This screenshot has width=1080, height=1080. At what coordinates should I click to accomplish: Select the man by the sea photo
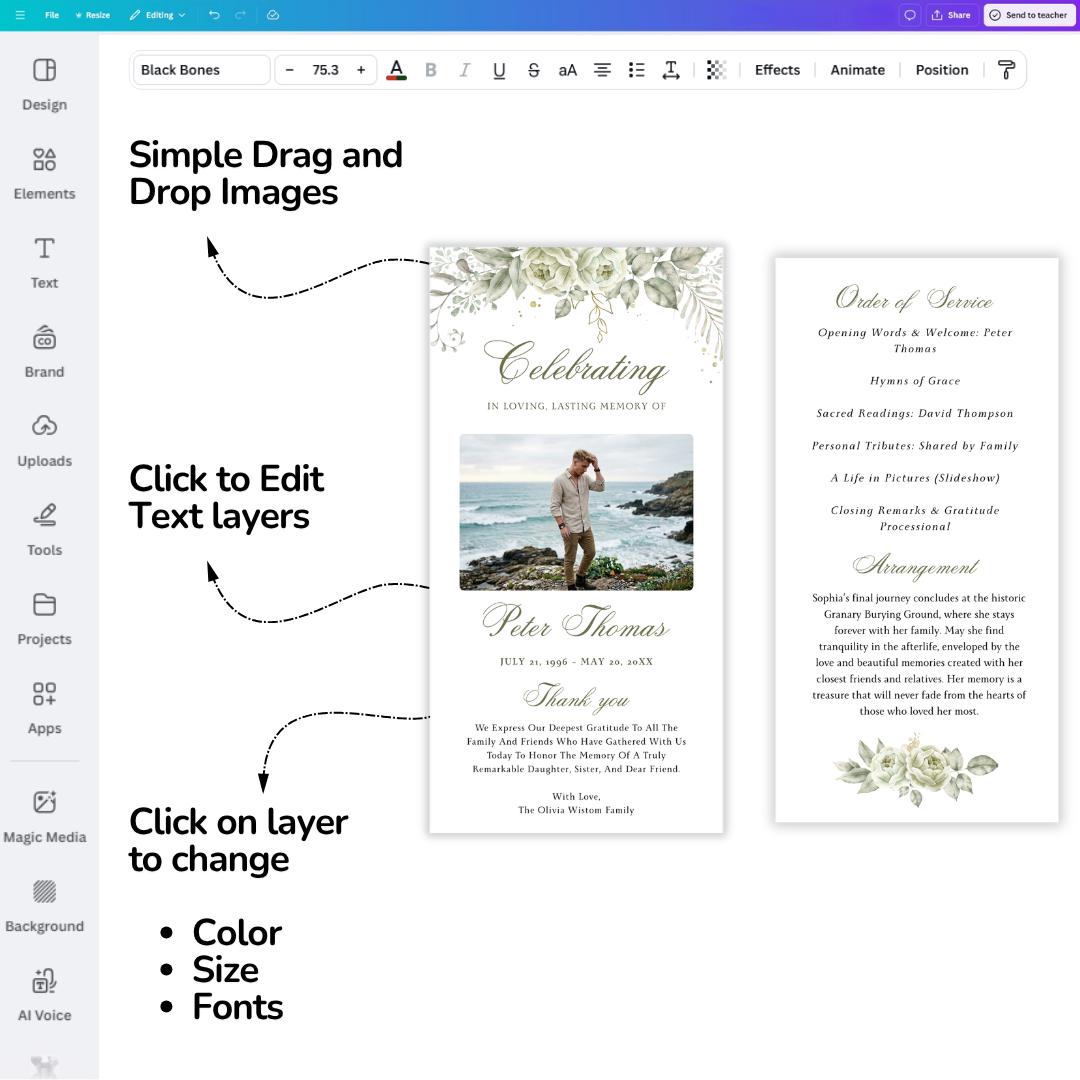click(x=576, y=512)
